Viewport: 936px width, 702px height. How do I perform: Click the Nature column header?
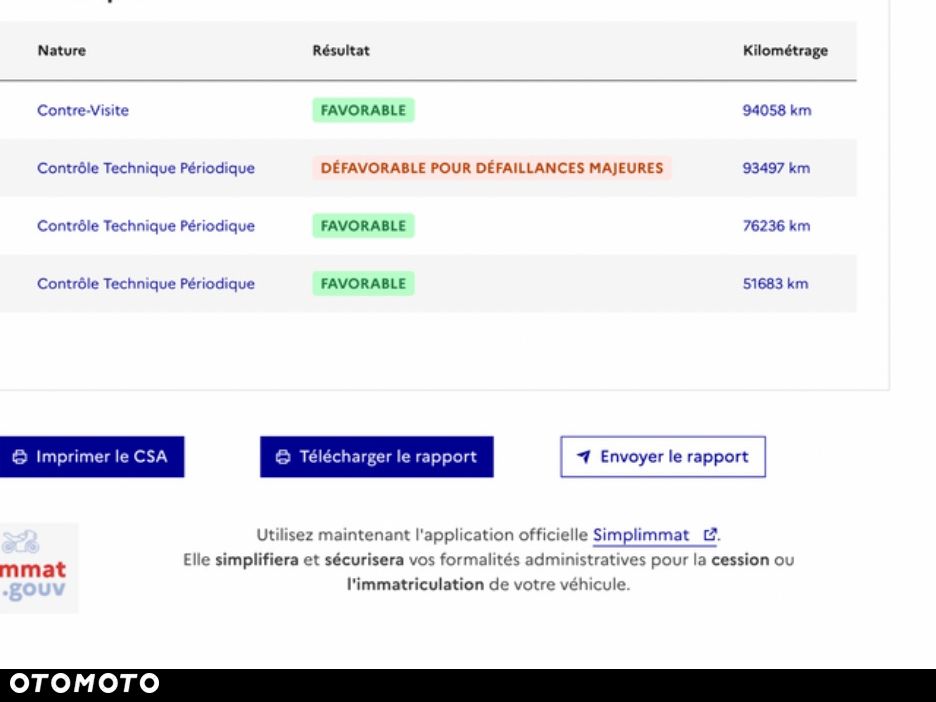[x=61, y=51]
